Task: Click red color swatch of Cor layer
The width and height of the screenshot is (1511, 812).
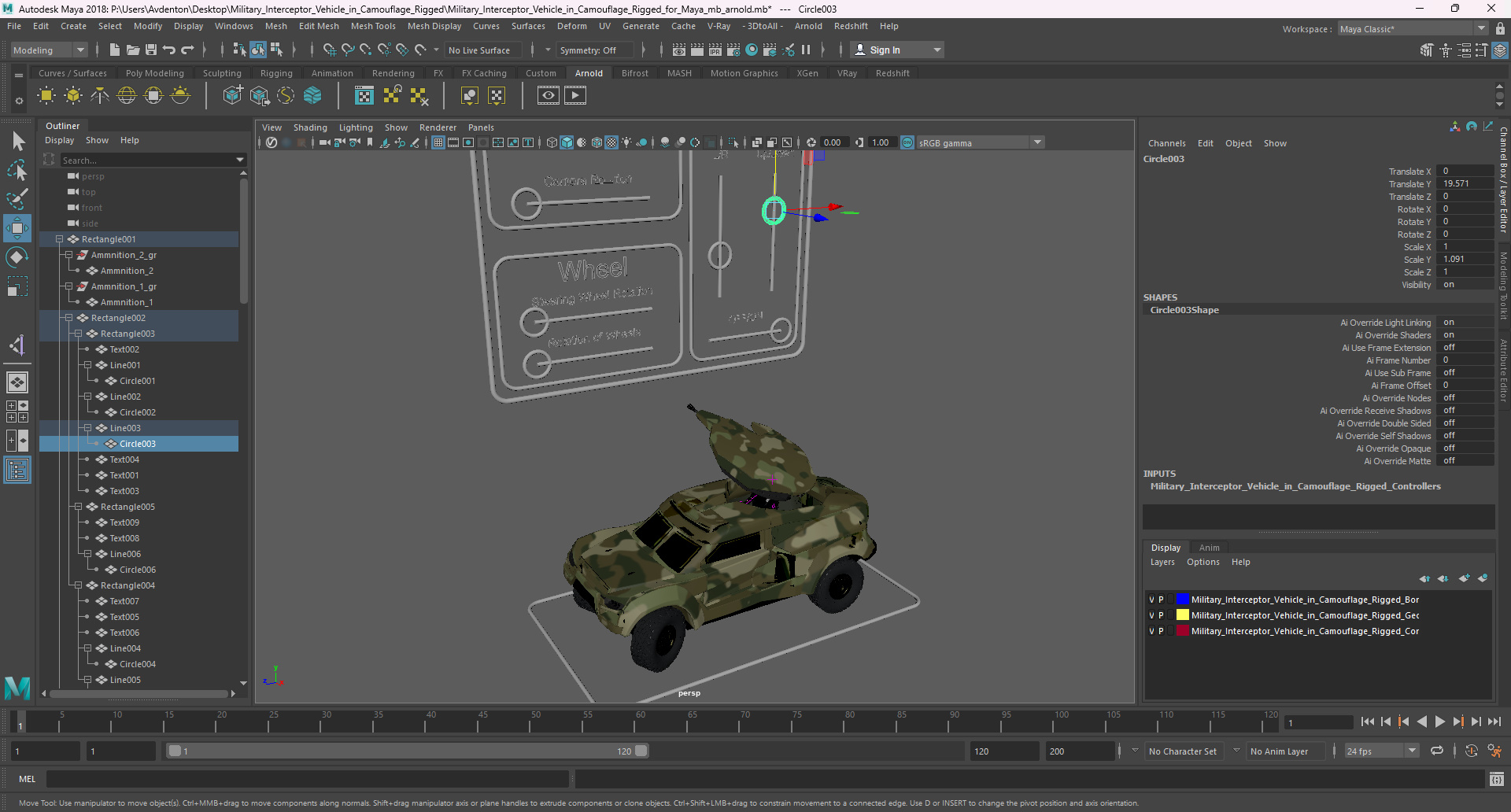Action: tap(1183, 631)
